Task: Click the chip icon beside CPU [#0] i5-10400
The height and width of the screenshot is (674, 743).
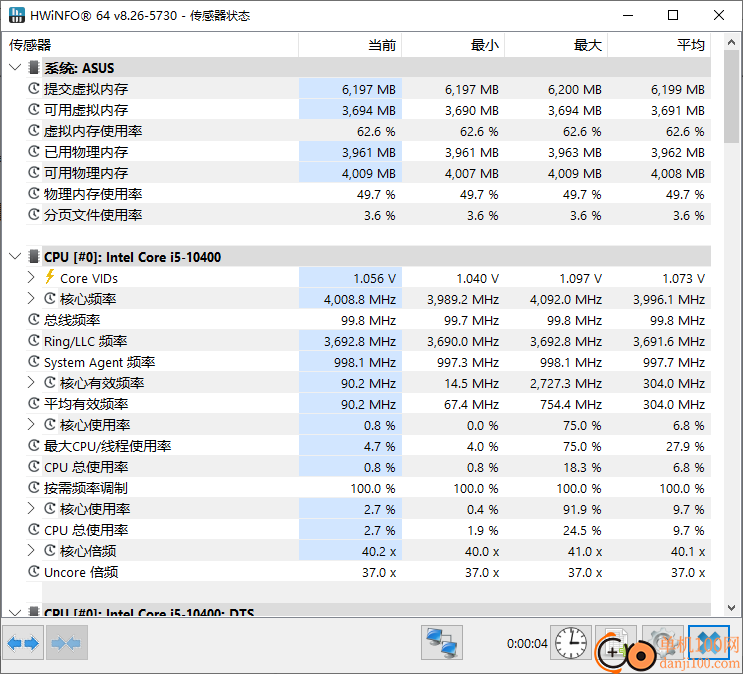Action: (x=33, y=256)
